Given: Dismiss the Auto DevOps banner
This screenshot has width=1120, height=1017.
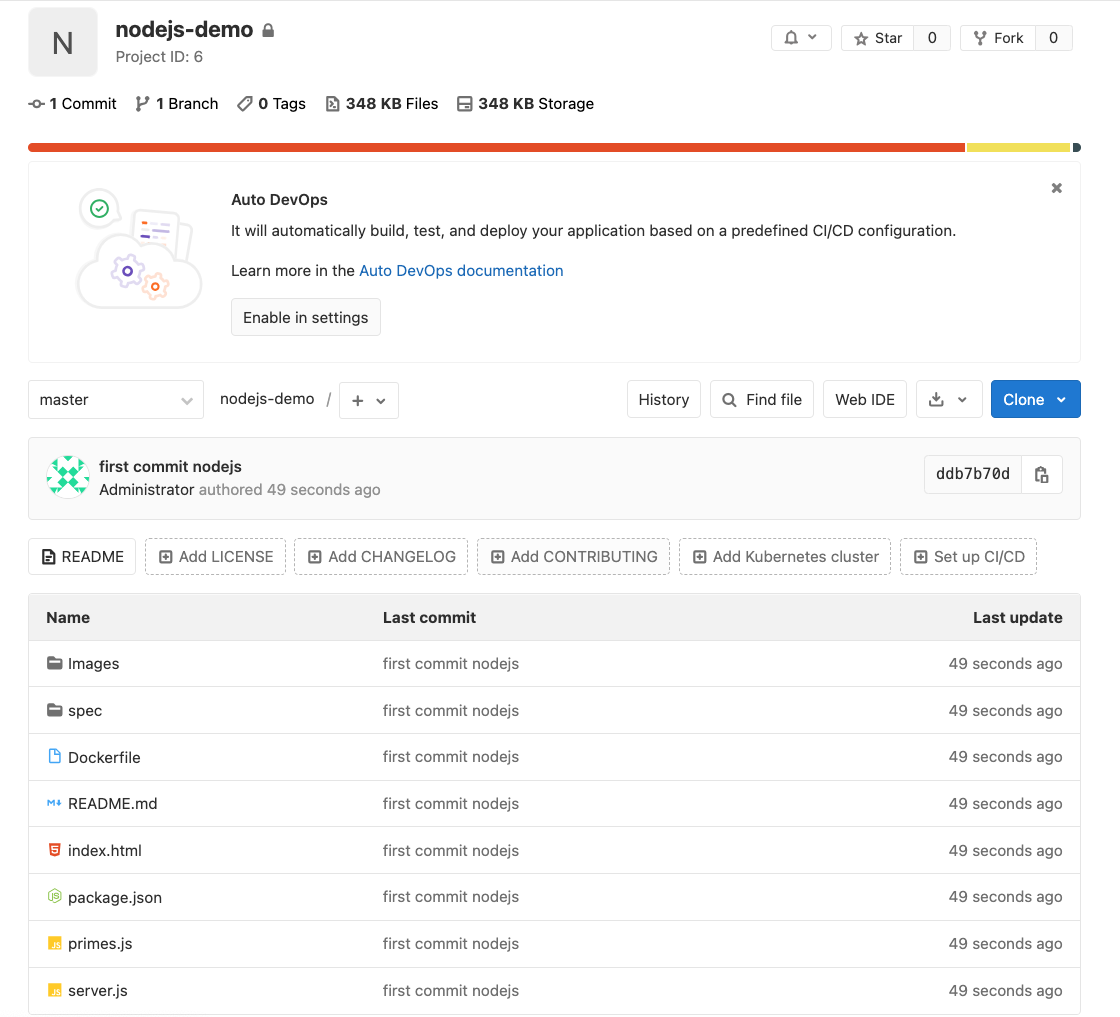Looking at the screenshot, I should click(1056, 188).
